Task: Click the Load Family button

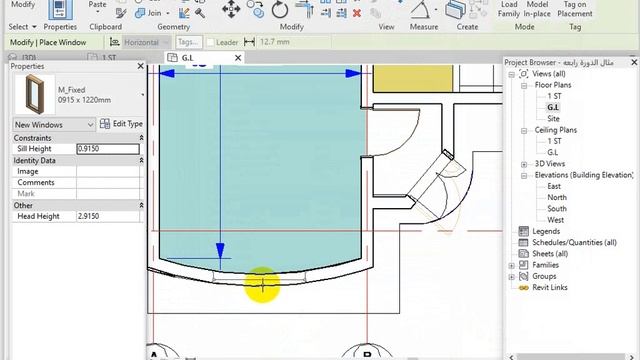Action: [509, 9]
